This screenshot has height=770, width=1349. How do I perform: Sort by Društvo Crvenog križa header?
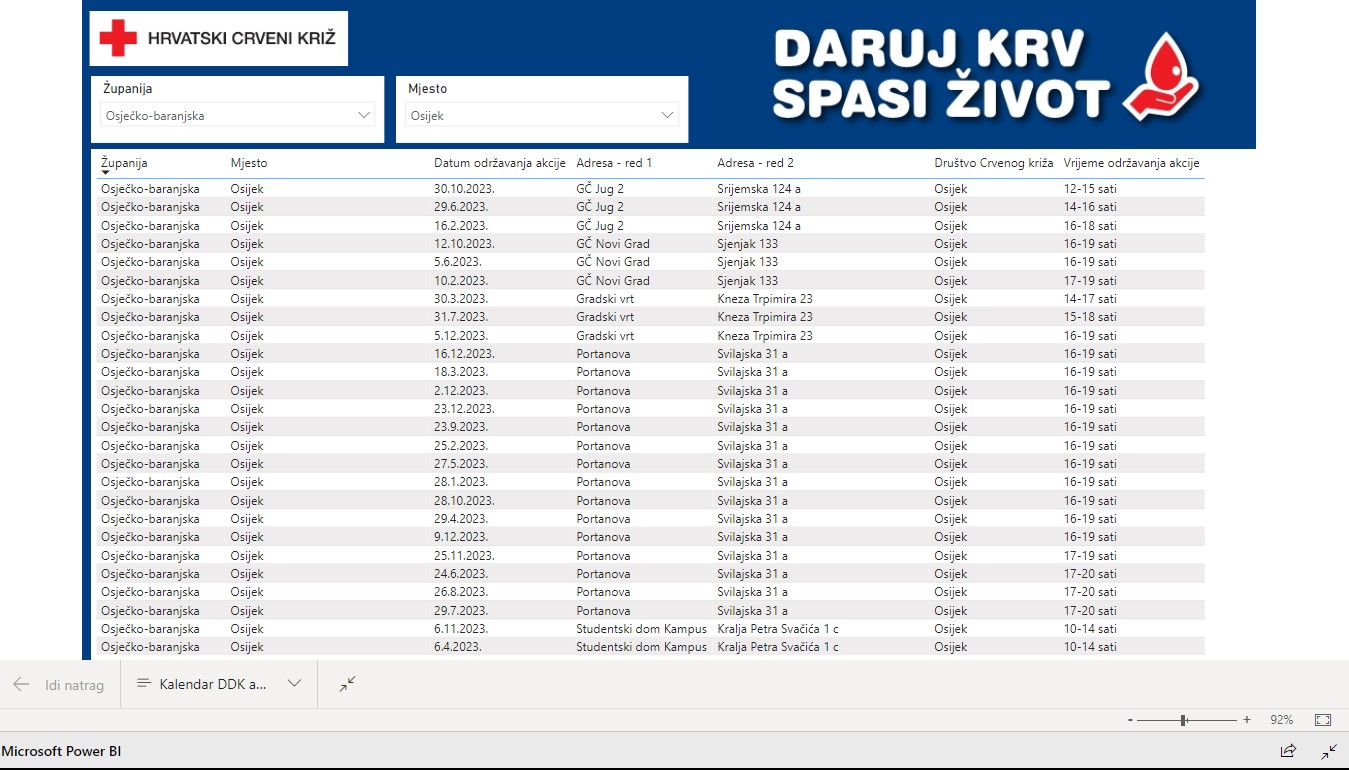coord(994,163)
